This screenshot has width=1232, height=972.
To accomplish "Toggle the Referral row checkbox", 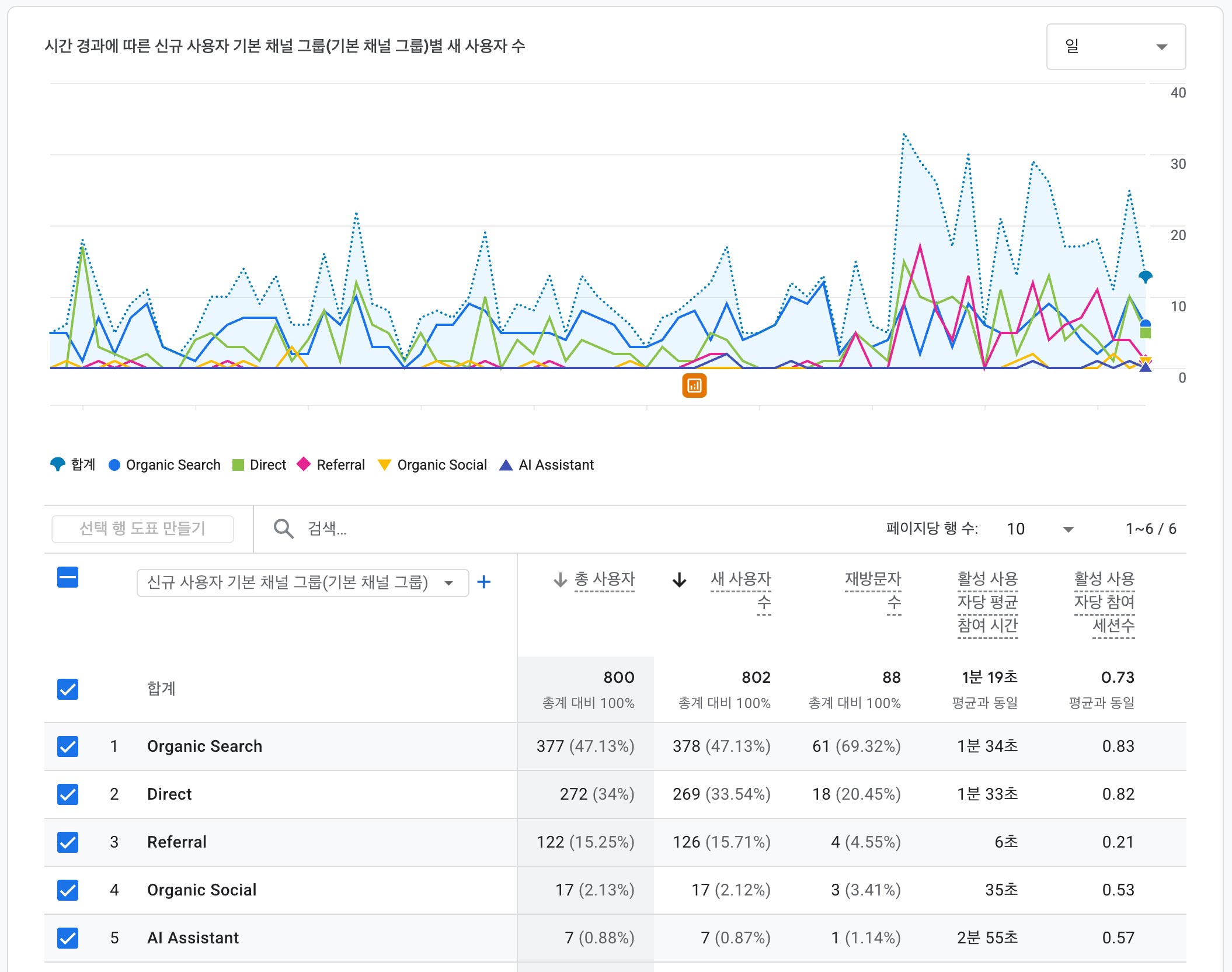I will point(68,842).
